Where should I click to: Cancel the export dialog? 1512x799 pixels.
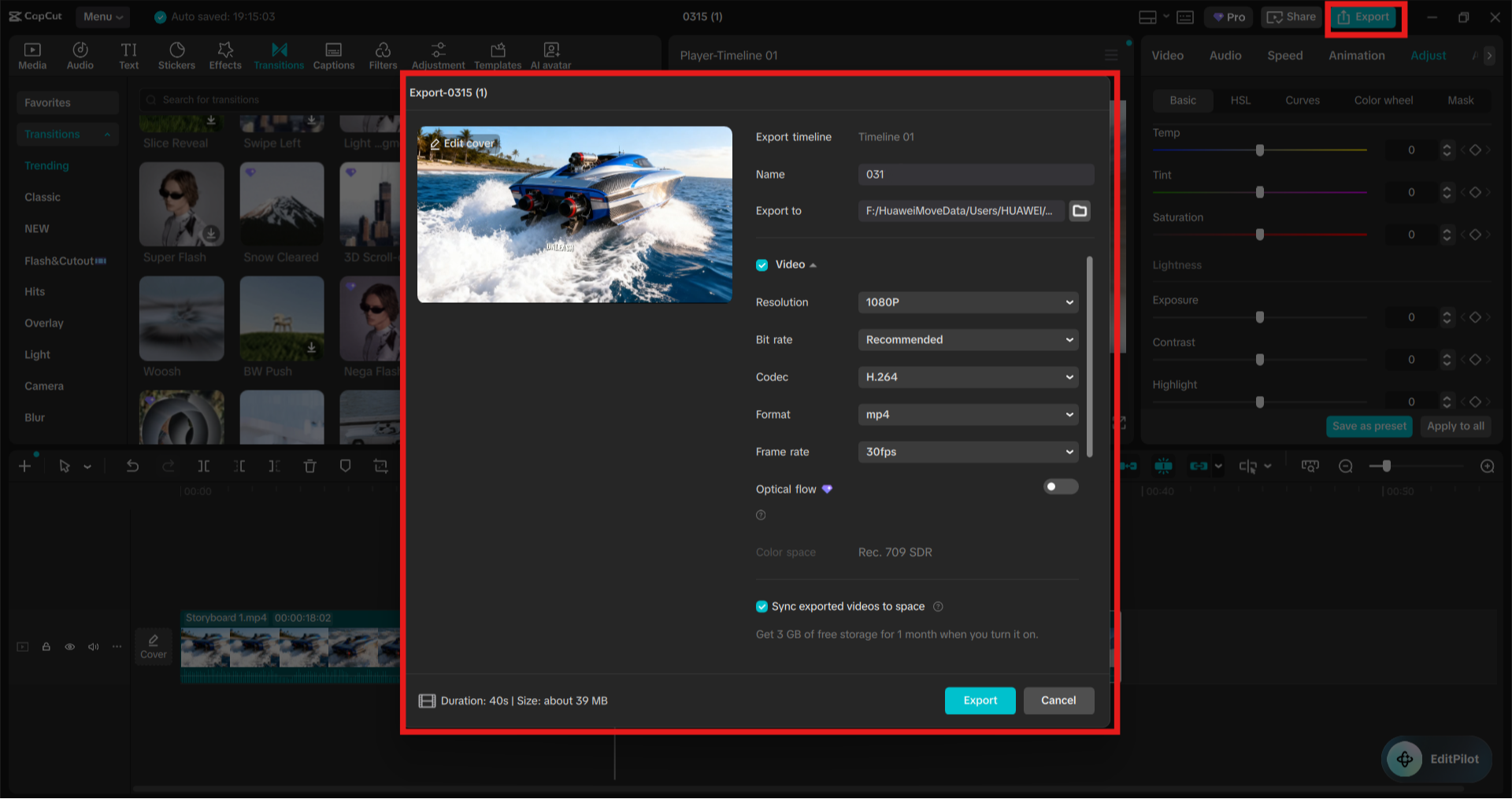1058,701
